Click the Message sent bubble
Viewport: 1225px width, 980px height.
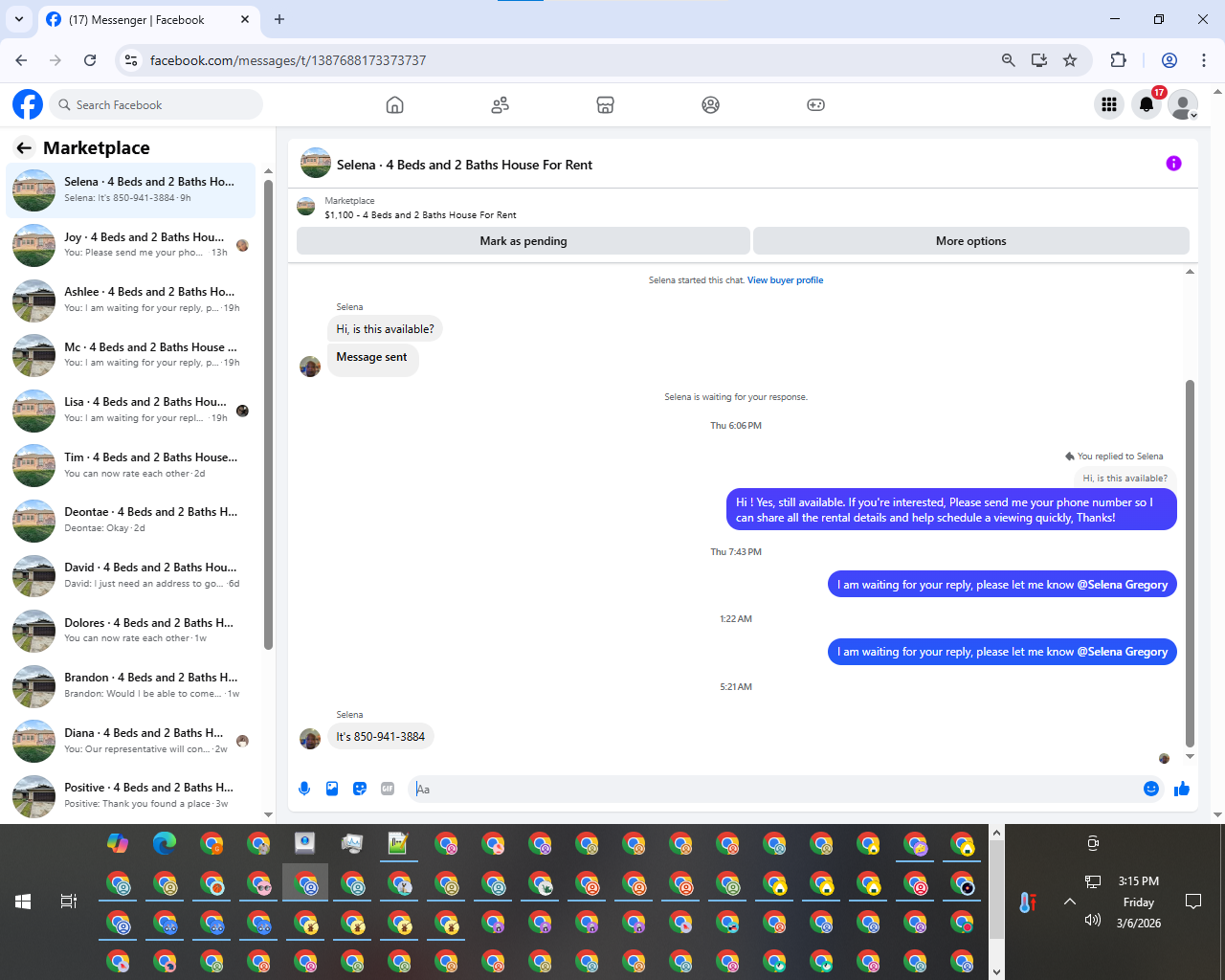(x=372, y=358)
